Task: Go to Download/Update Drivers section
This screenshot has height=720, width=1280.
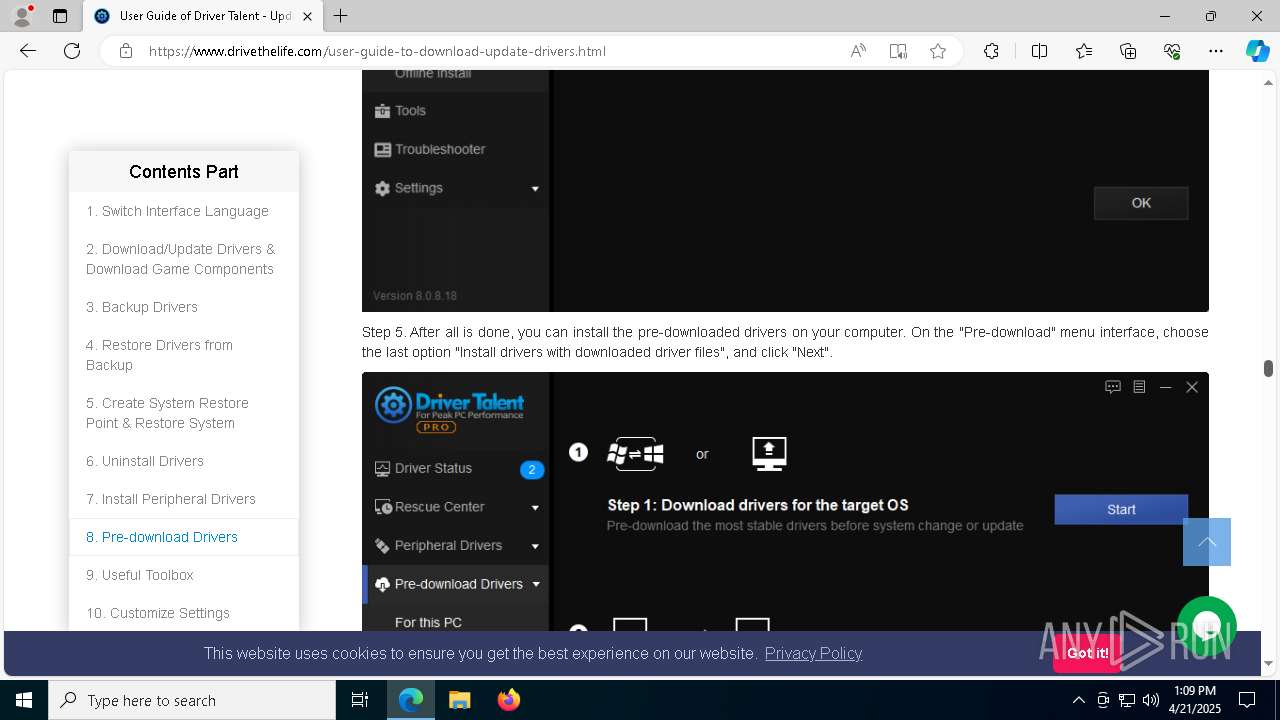Action: pyautogui.click(x=180, y=259)
